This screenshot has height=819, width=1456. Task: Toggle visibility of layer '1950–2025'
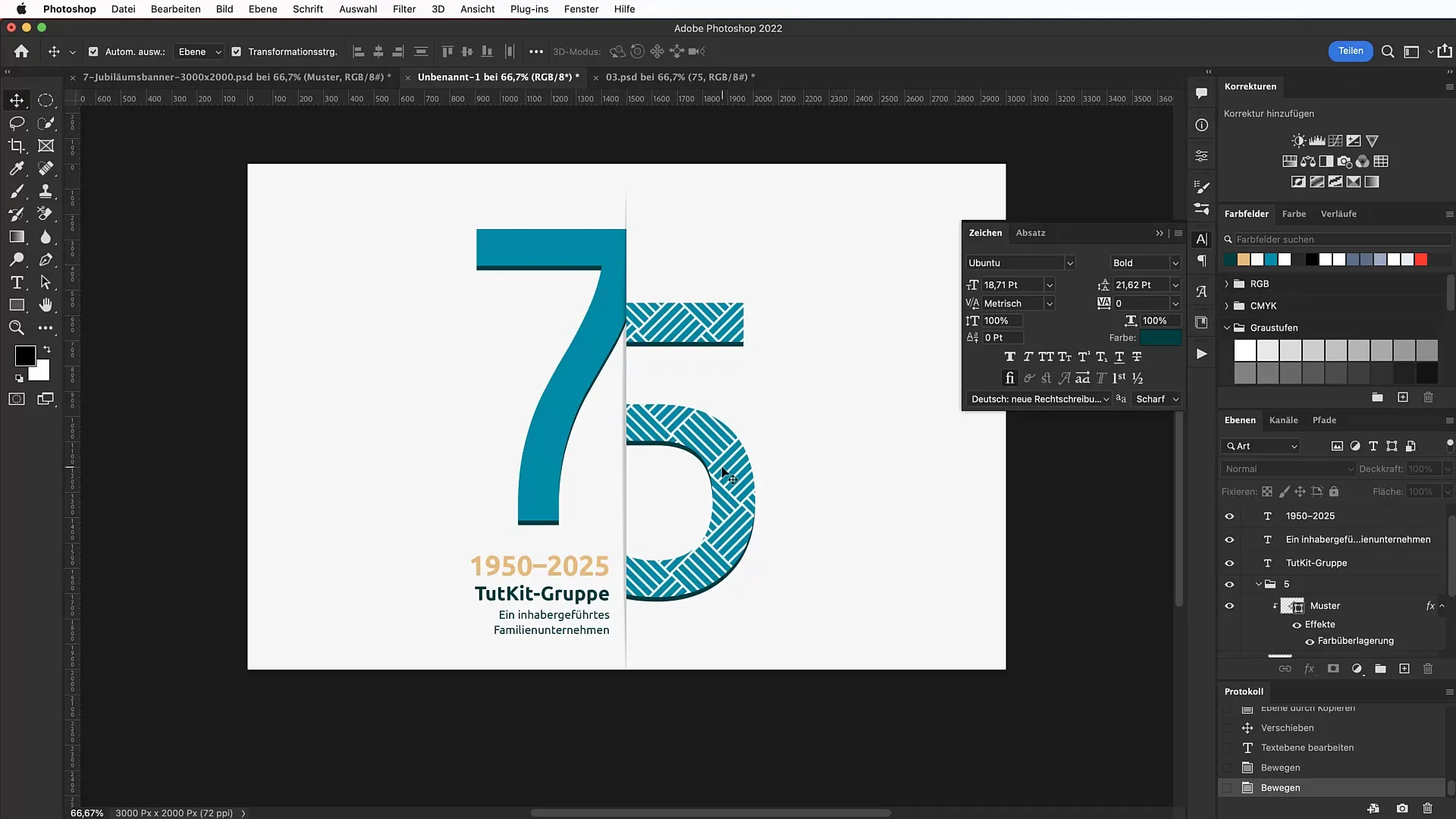[x=1229, y=515]
